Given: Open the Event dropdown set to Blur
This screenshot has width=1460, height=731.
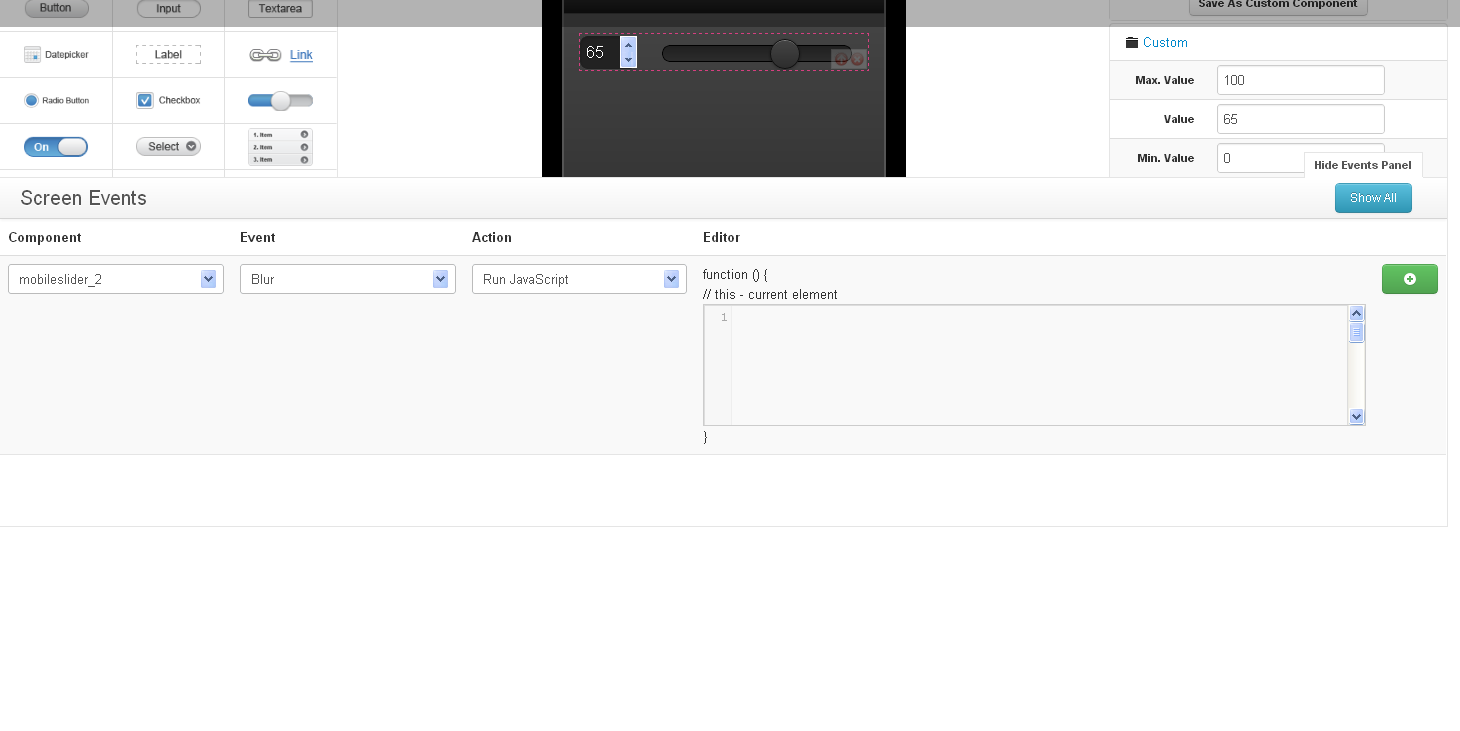Looking at the screenshot, I should (347, 279).
